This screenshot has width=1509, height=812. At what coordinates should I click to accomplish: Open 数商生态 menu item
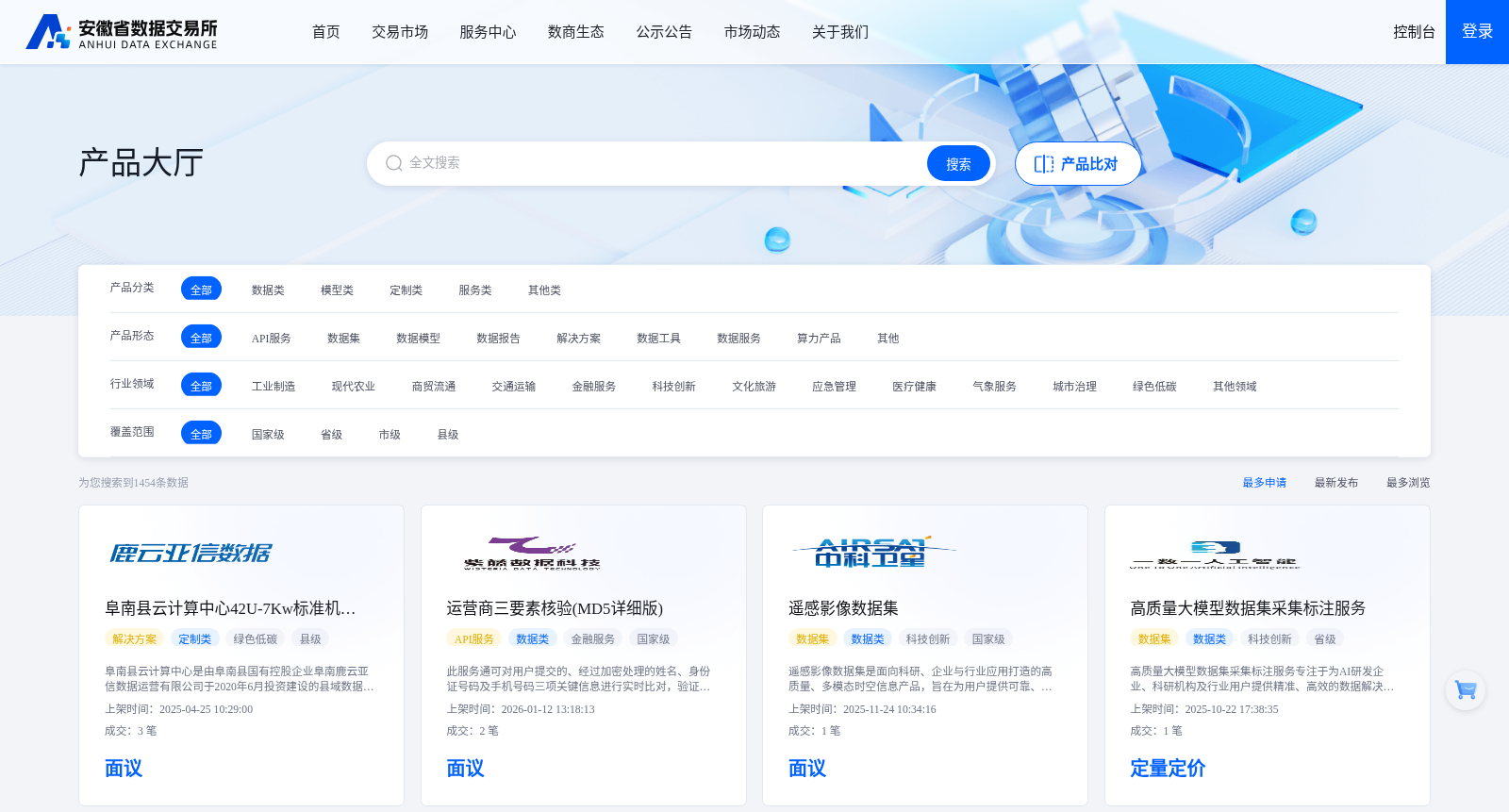(x=576, y=32)
